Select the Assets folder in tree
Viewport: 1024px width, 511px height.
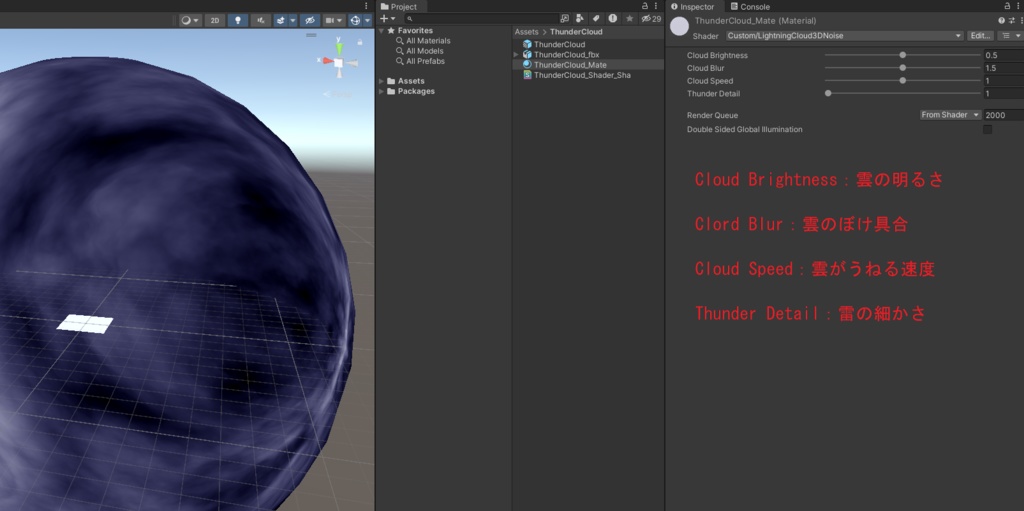coord(411,81)
